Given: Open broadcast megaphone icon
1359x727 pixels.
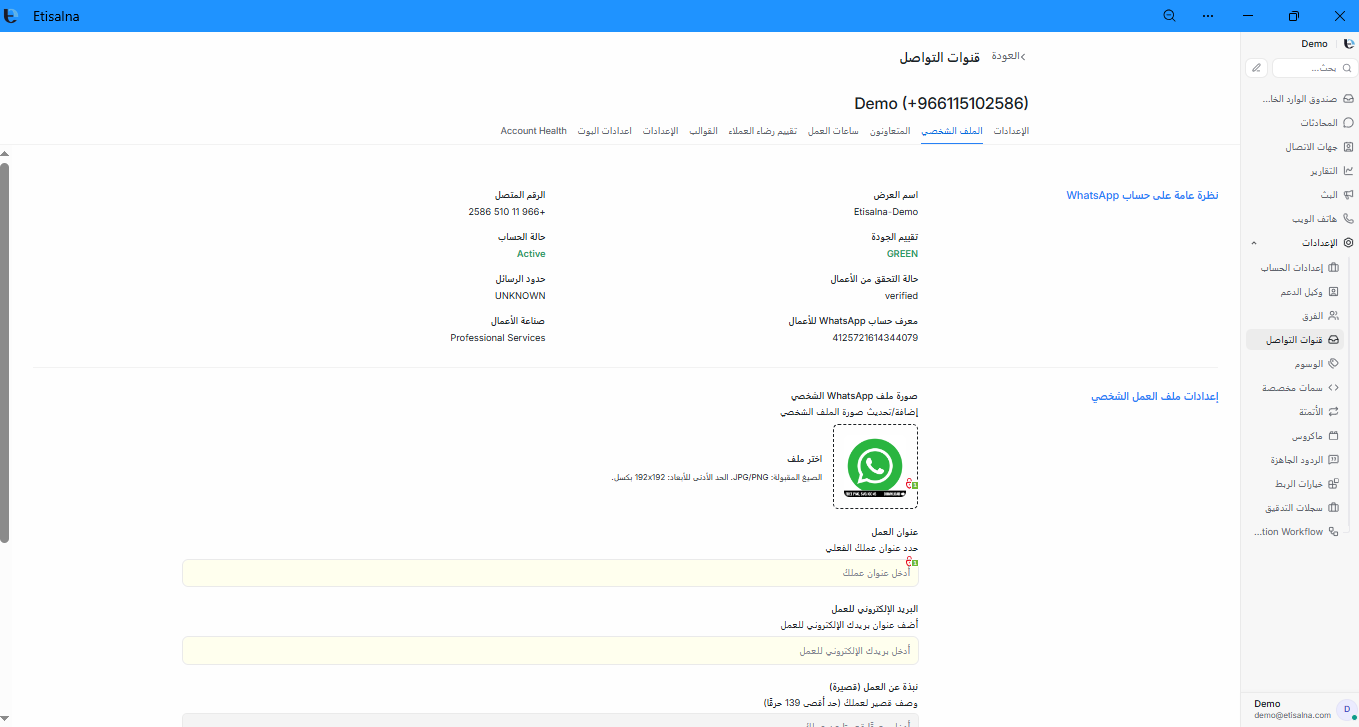Looking at the screenshot, I should 1348,195.
